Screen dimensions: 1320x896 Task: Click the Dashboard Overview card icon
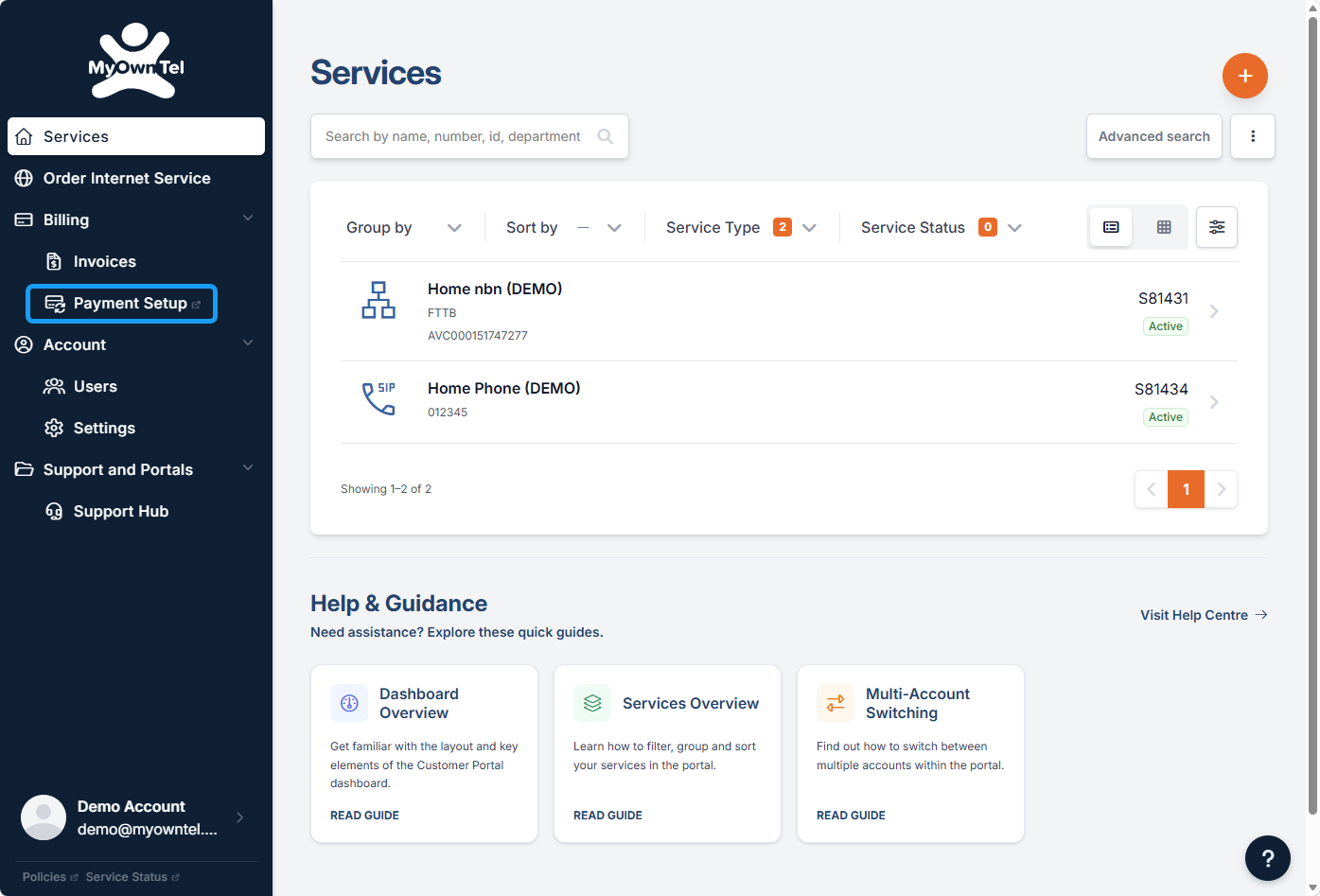point(349,703)
